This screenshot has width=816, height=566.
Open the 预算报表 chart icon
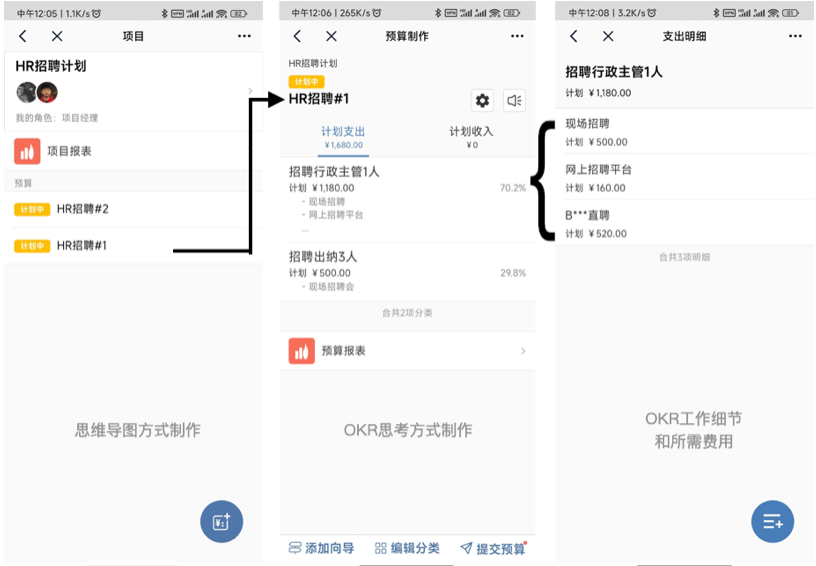302,351
